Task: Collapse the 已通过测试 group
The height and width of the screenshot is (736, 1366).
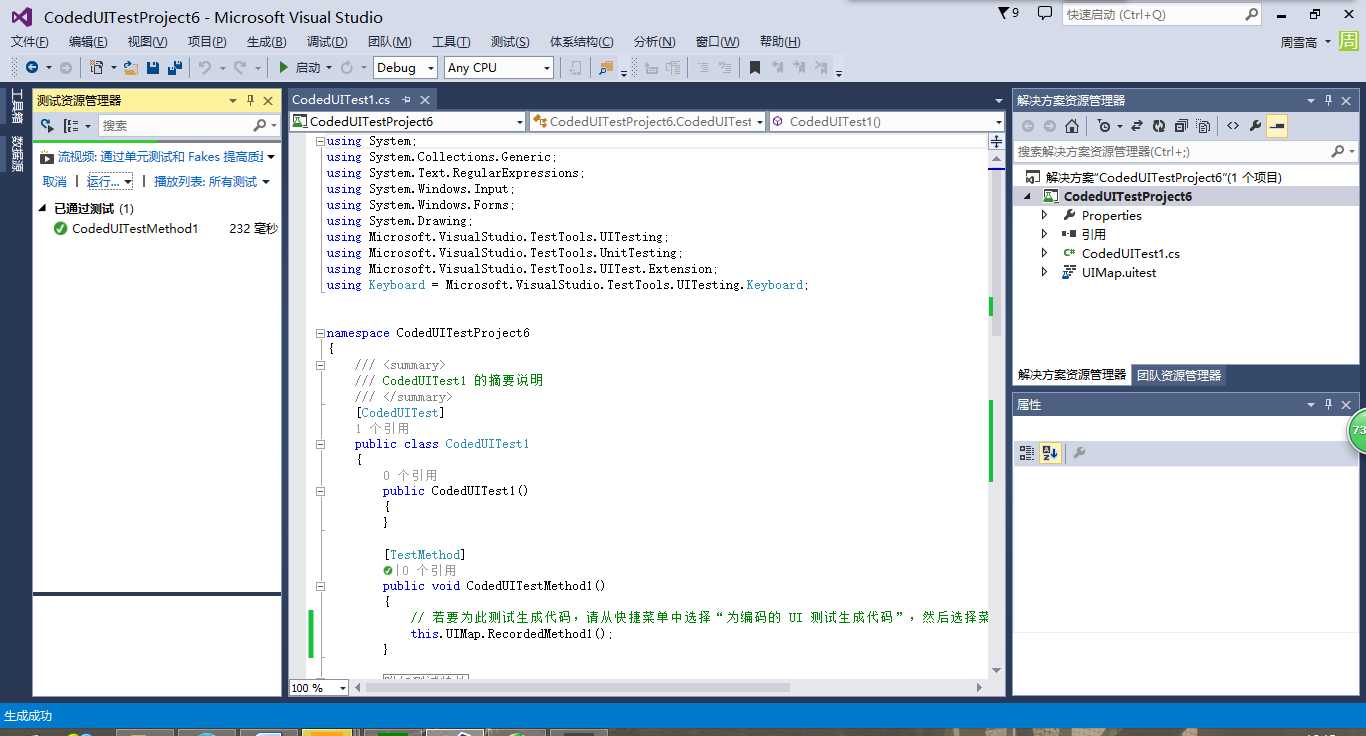Action: 43,208
